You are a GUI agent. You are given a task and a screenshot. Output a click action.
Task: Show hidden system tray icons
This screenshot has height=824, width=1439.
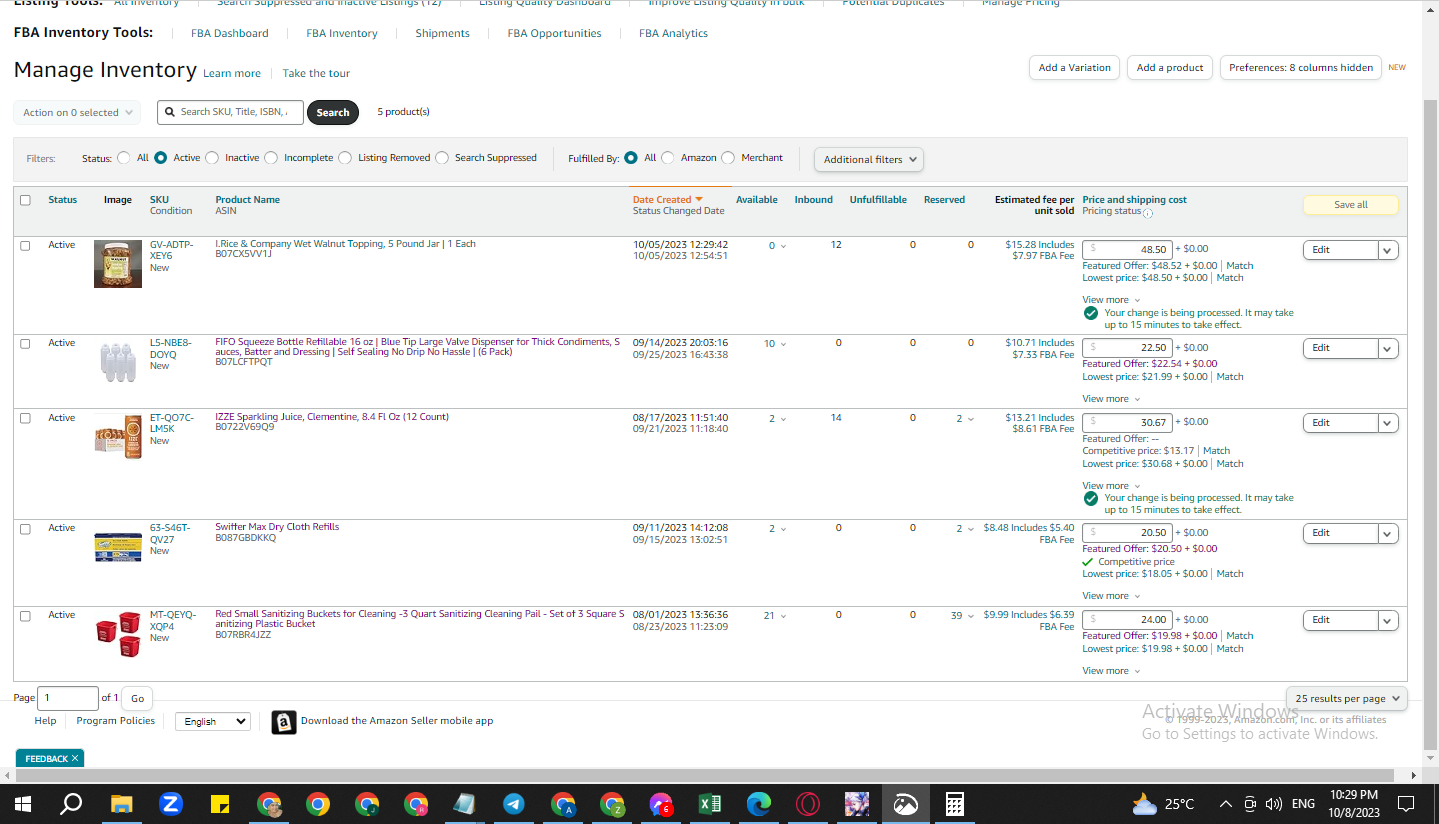1225,804
